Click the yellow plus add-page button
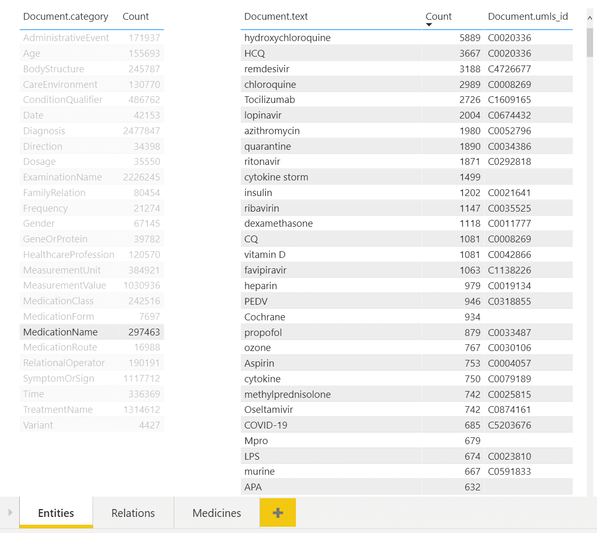The height and width of the screenshot is (533, 597). tap(278, 512)
